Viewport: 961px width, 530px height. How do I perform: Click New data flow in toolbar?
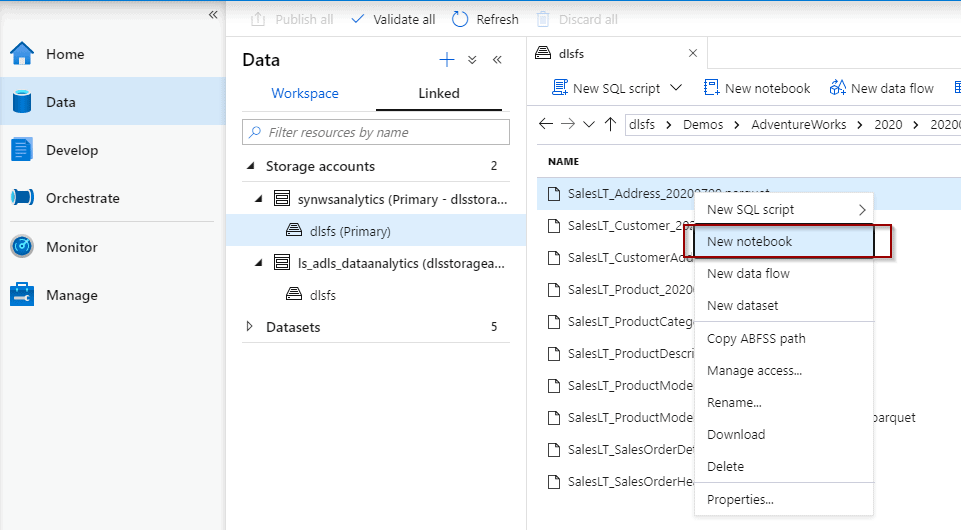[x=881, y=88]
